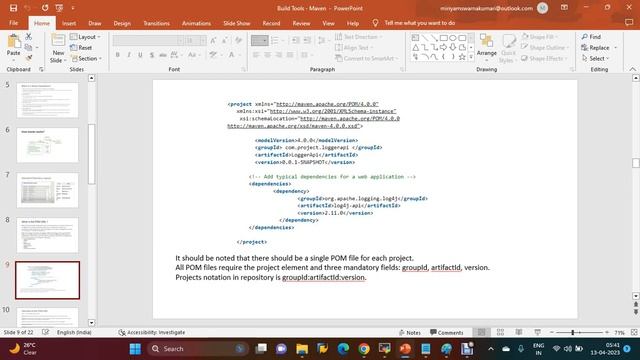The image size is (640, 360).
Task: Expand the Select dropdown in Editing group
Action: (596, 58)
